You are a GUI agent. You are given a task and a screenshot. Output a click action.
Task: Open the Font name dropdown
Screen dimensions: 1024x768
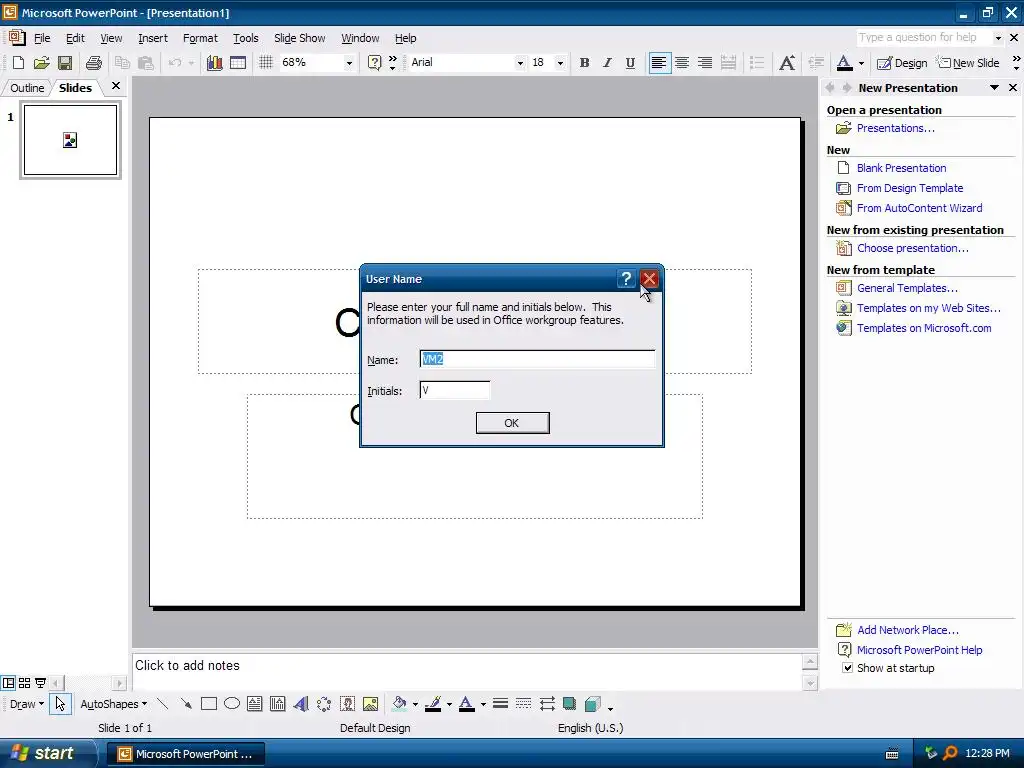(x=520, y=63)
